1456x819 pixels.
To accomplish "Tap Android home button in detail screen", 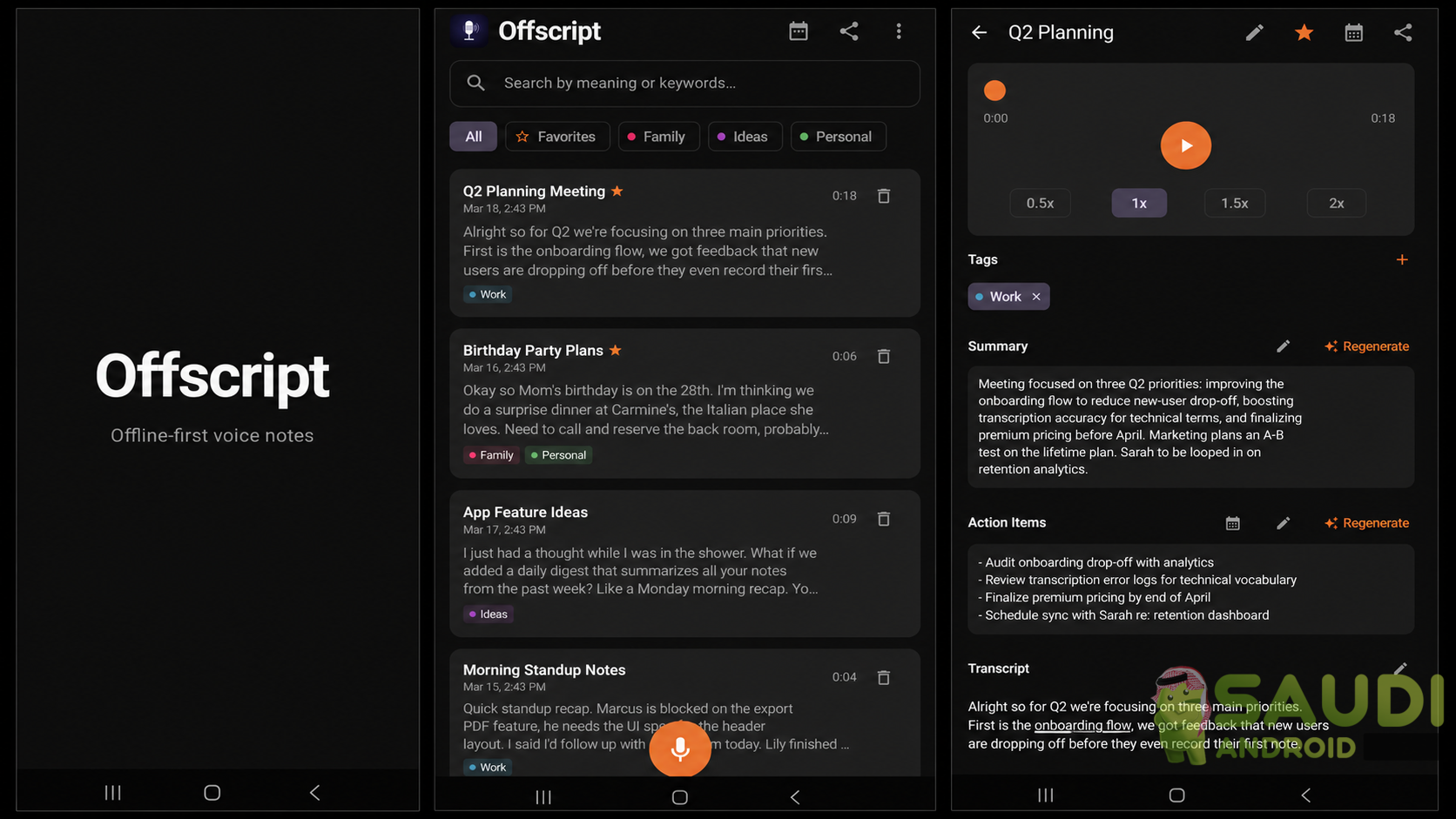I will tap(1176, 795).
